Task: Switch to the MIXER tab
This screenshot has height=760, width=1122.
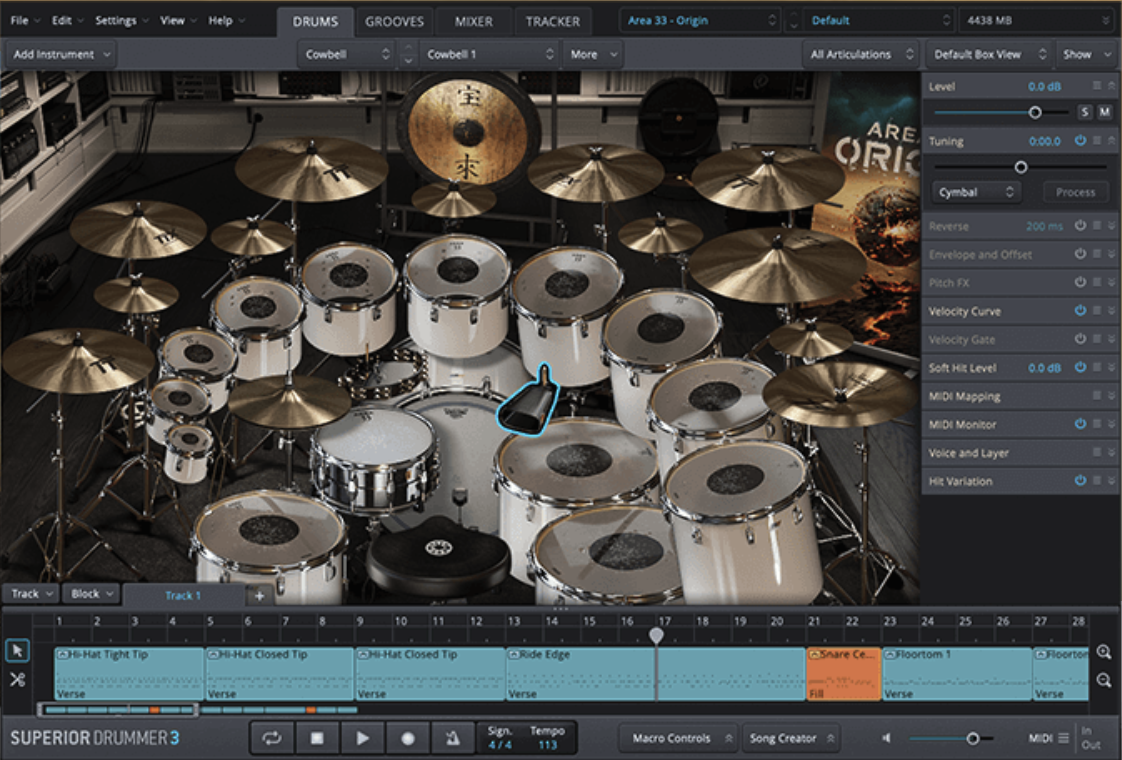Action: coord(474,21)
